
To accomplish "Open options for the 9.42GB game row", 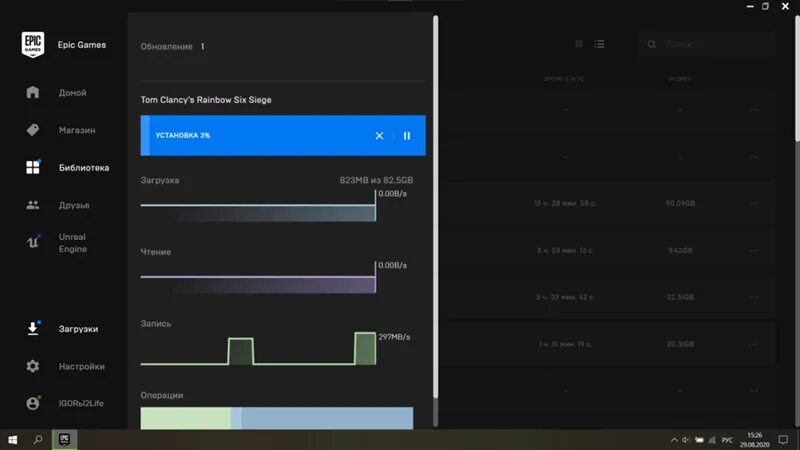I will (x=754, y=251).
